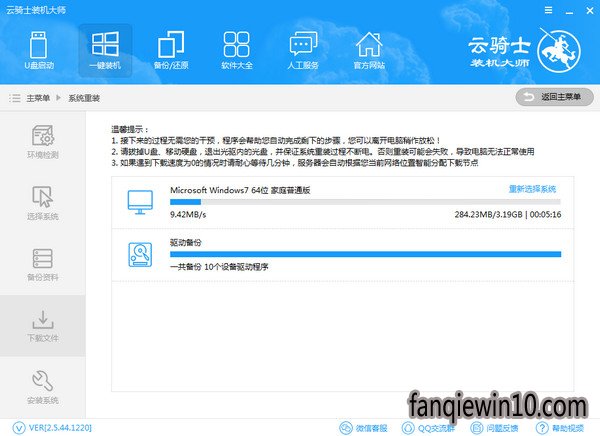Select the 安装系统 step

click(x=43, y=387)
